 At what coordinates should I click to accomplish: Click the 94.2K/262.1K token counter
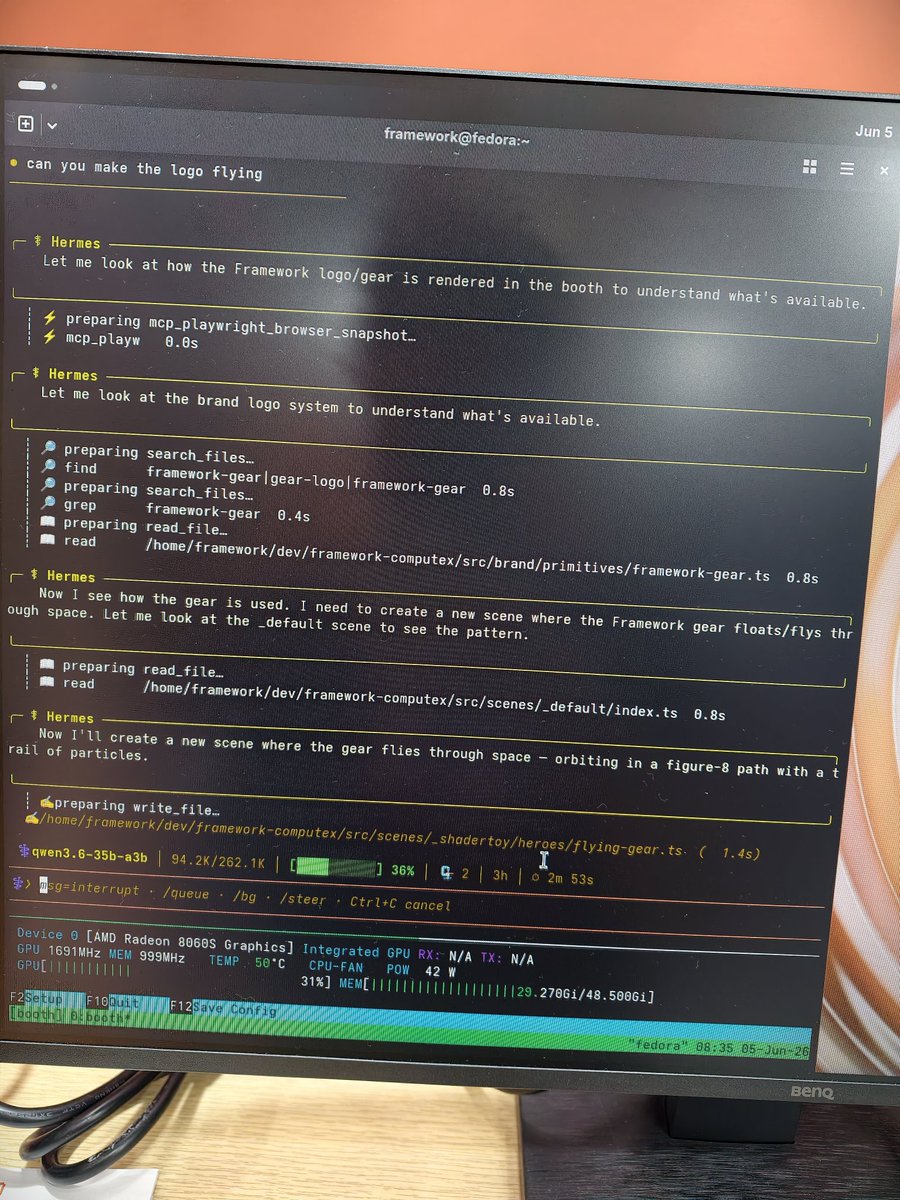click(x=218, y=862)
